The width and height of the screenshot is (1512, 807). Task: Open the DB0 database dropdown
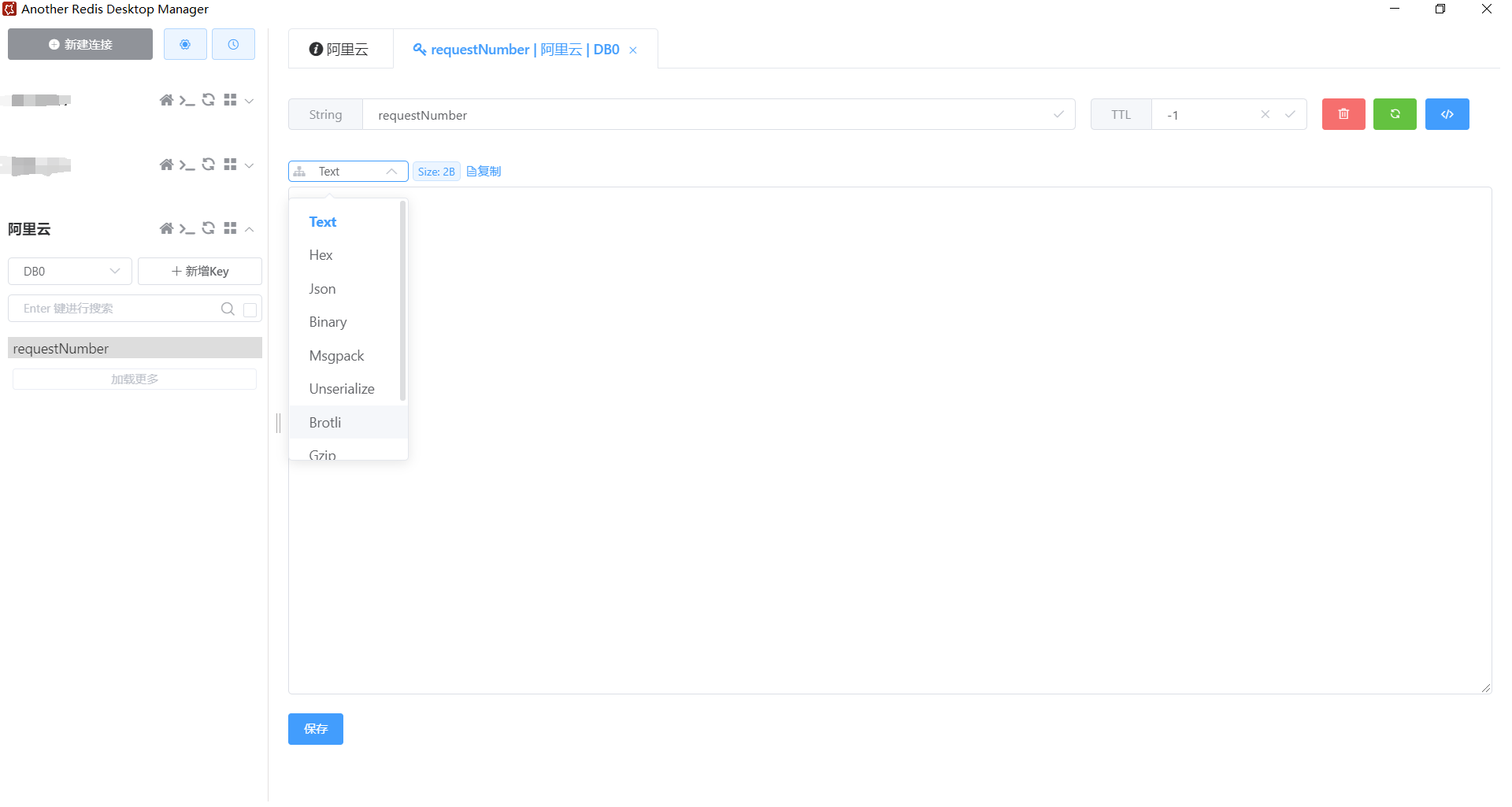click(x=70, y=271)
